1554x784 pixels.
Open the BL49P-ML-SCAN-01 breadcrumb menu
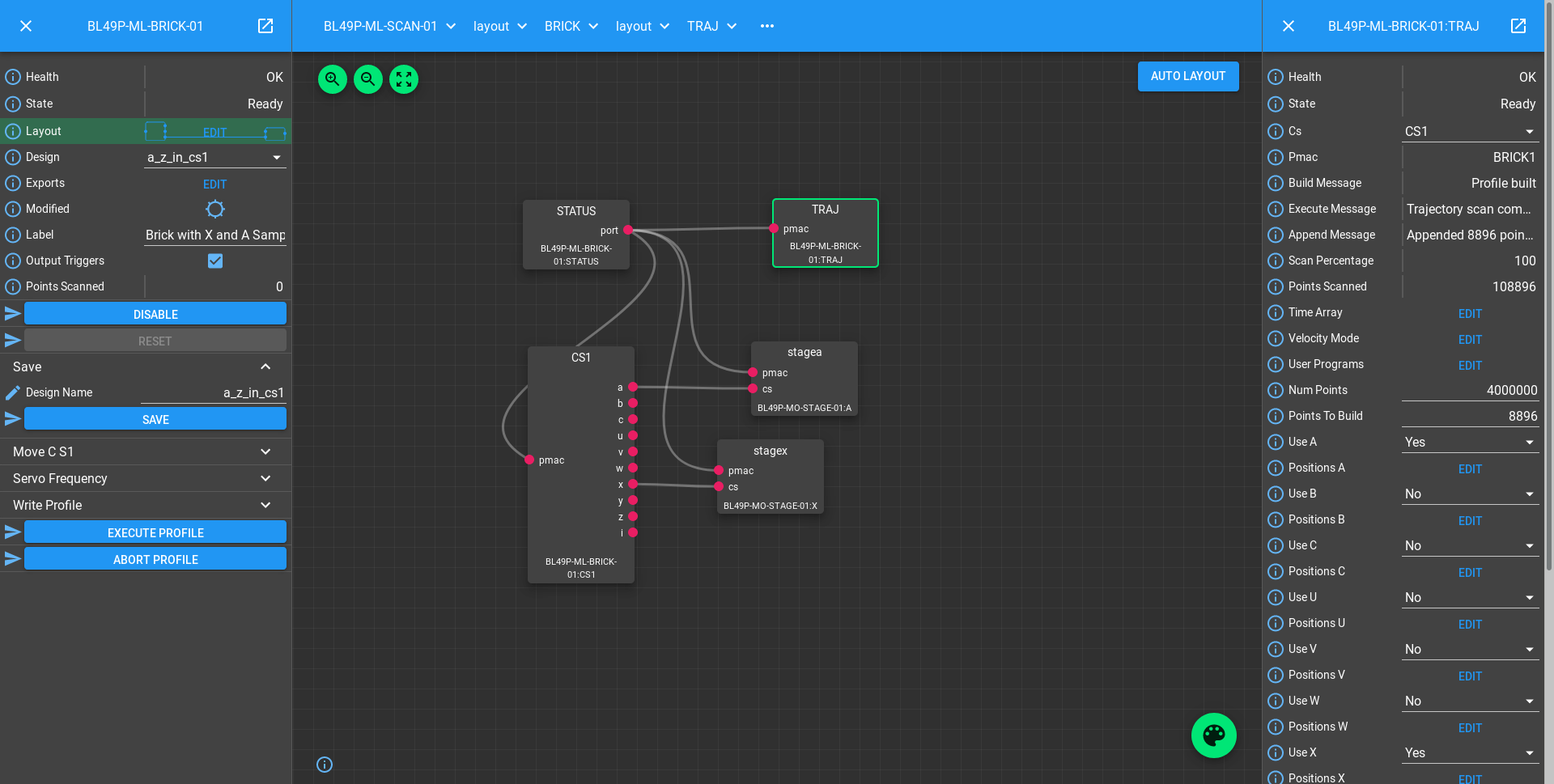389,26
